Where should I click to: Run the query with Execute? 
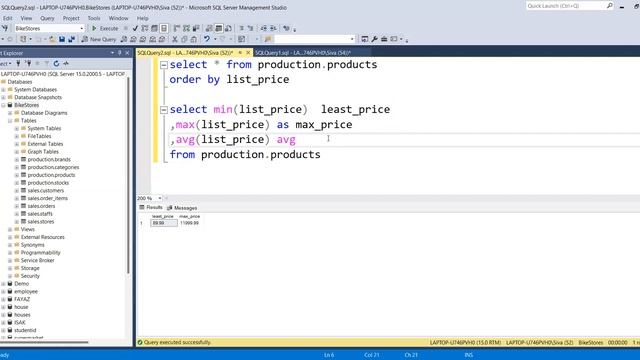point(105,29)
